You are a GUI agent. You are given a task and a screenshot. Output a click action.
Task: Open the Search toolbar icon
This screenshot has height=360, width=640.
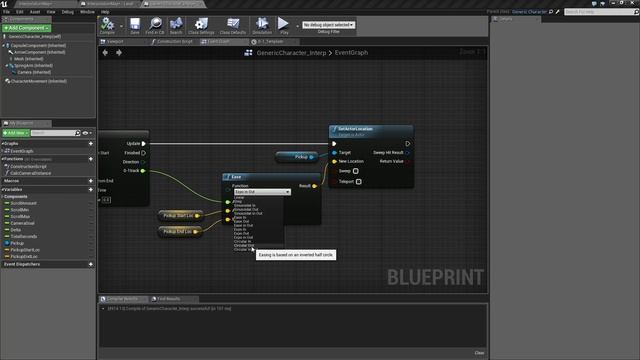point(176,24)
